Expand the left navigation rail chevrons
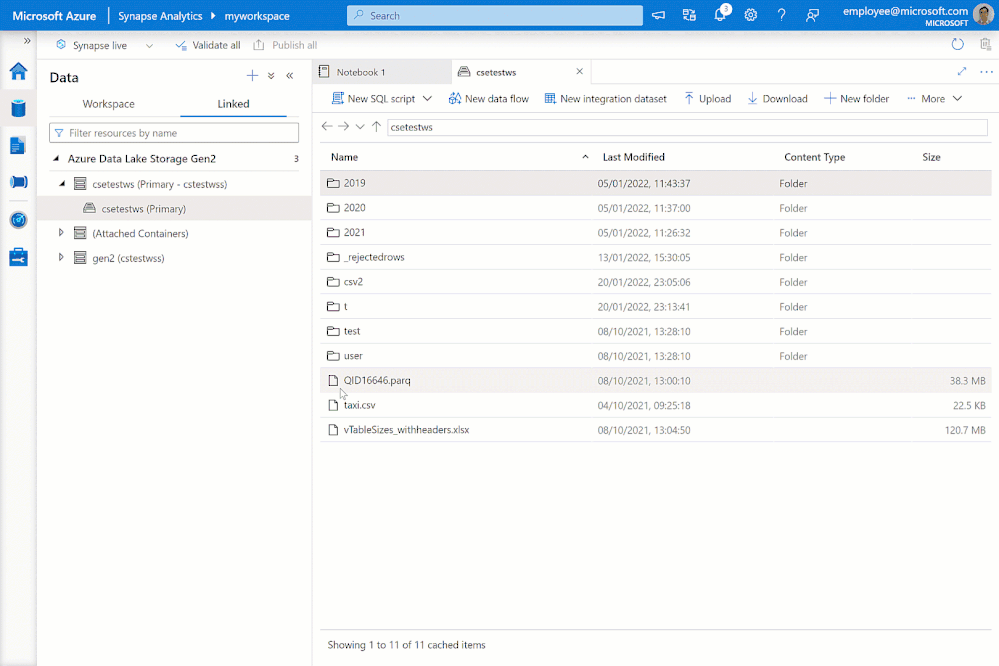The height and width of the screenshot is (666, 999). (x=27, y=41)
